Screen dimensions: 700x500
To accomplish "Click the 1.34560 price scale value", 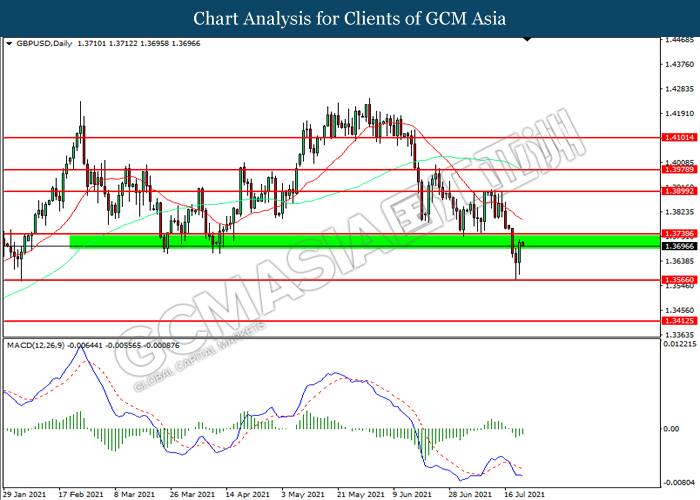I will click(x=679, y=310).
